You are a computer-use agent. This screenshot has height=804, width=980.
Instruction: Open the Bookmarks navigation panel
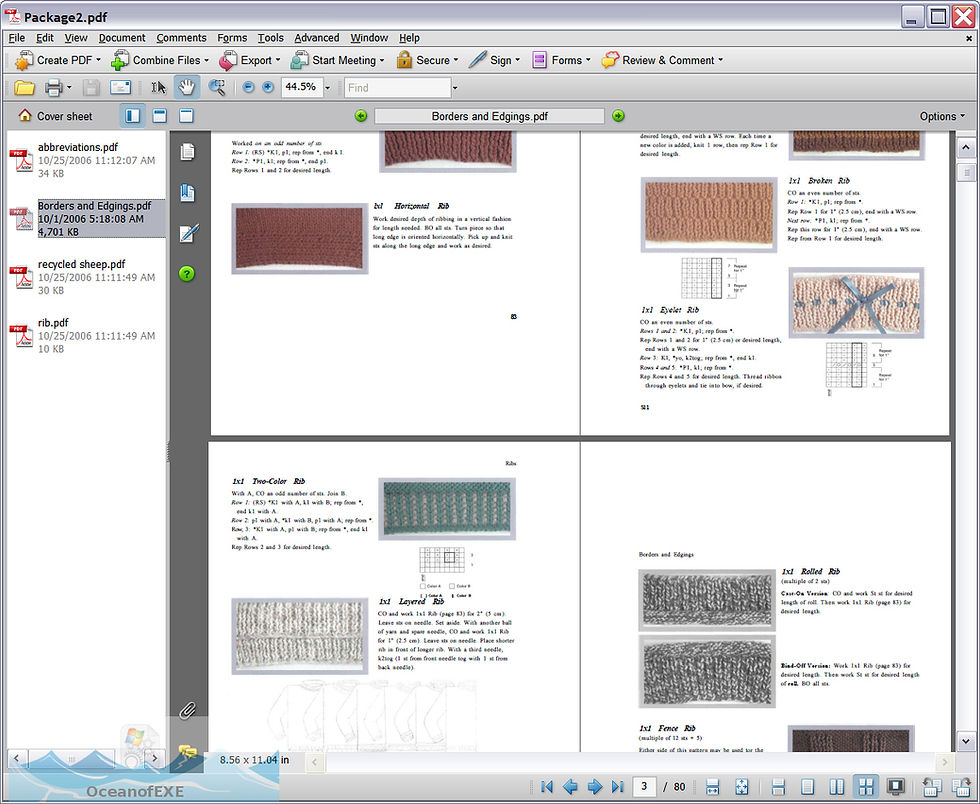point(188,193)
